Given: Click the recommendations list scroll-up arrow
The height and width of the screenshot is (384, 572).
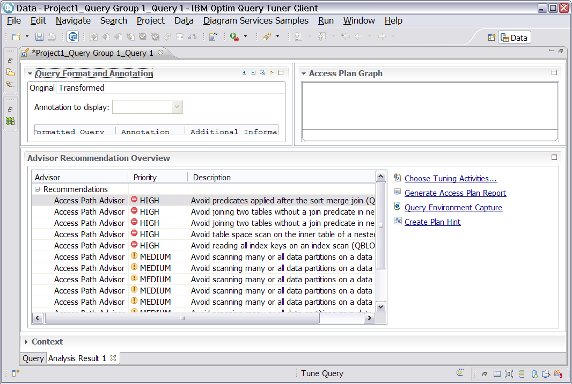Looking at the screenshot, I should pyautogui.click(x=380, y=177).
